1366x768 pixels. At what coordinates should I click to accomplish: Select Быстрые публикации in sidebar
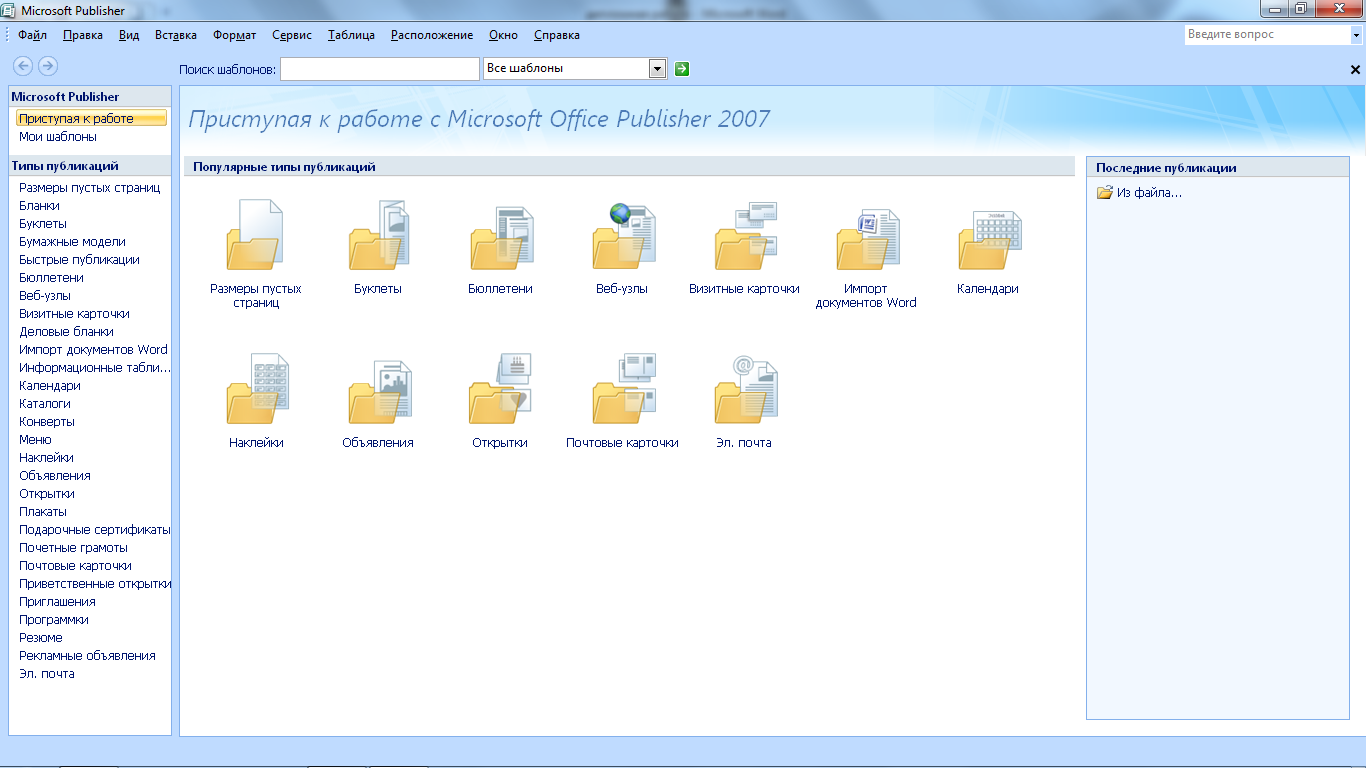[79, 260]
